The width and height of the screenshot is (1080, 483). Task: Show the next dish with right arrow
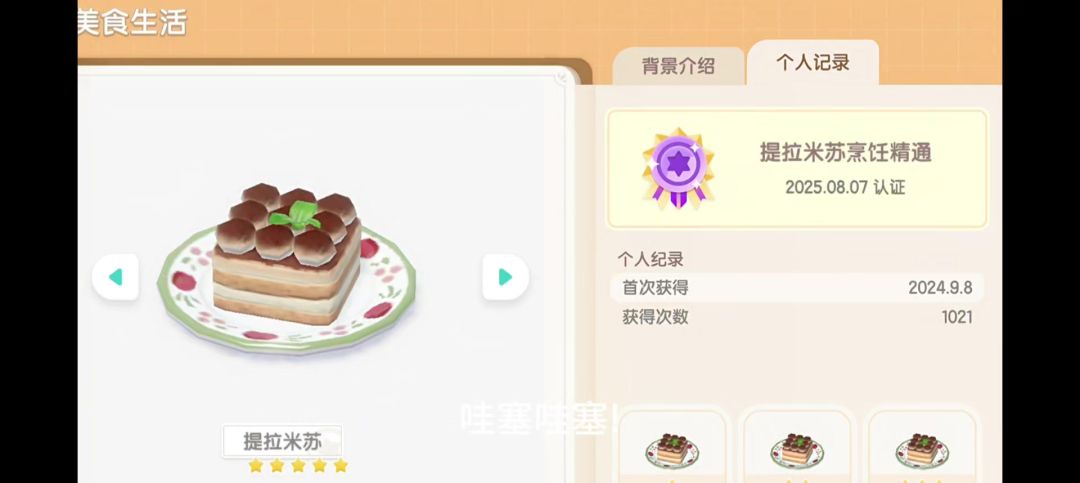506,277
